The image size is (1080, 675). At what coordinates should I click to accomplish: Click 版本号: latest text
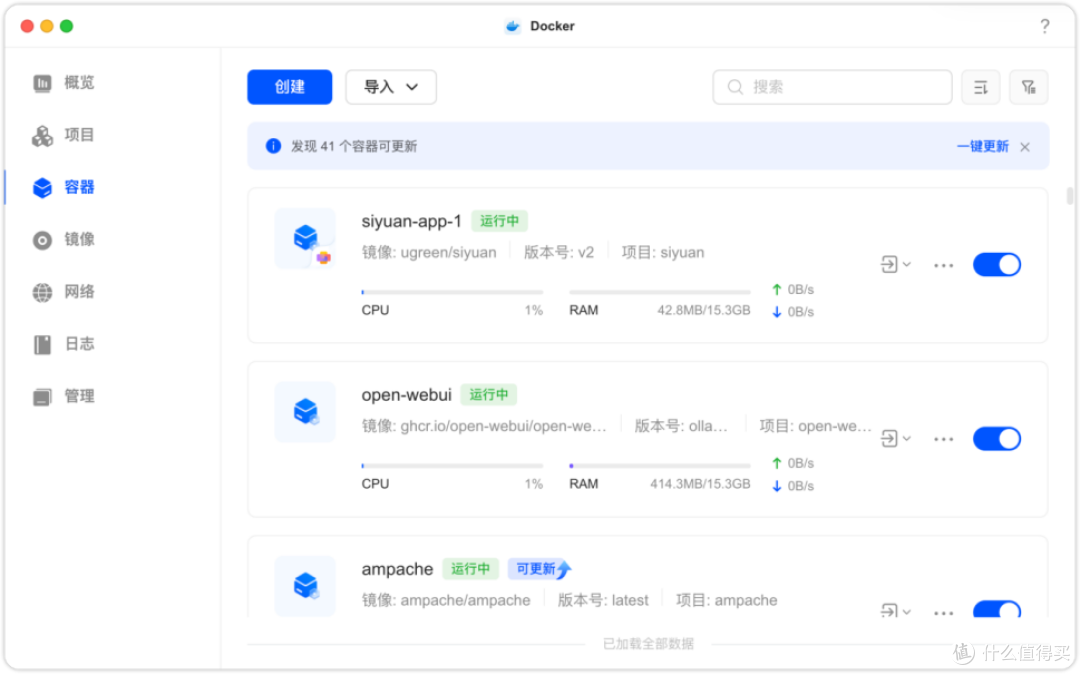pos(603,600)
